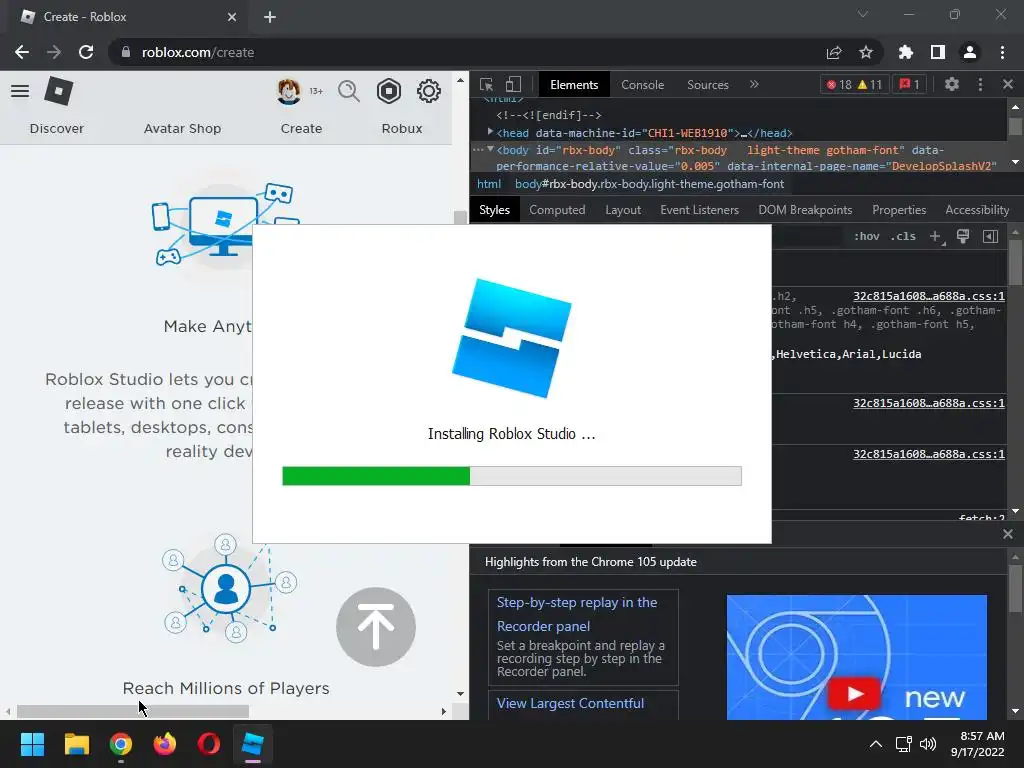Open Chrome profile avatar icon
1024x768 pixels.
point(970,52)
